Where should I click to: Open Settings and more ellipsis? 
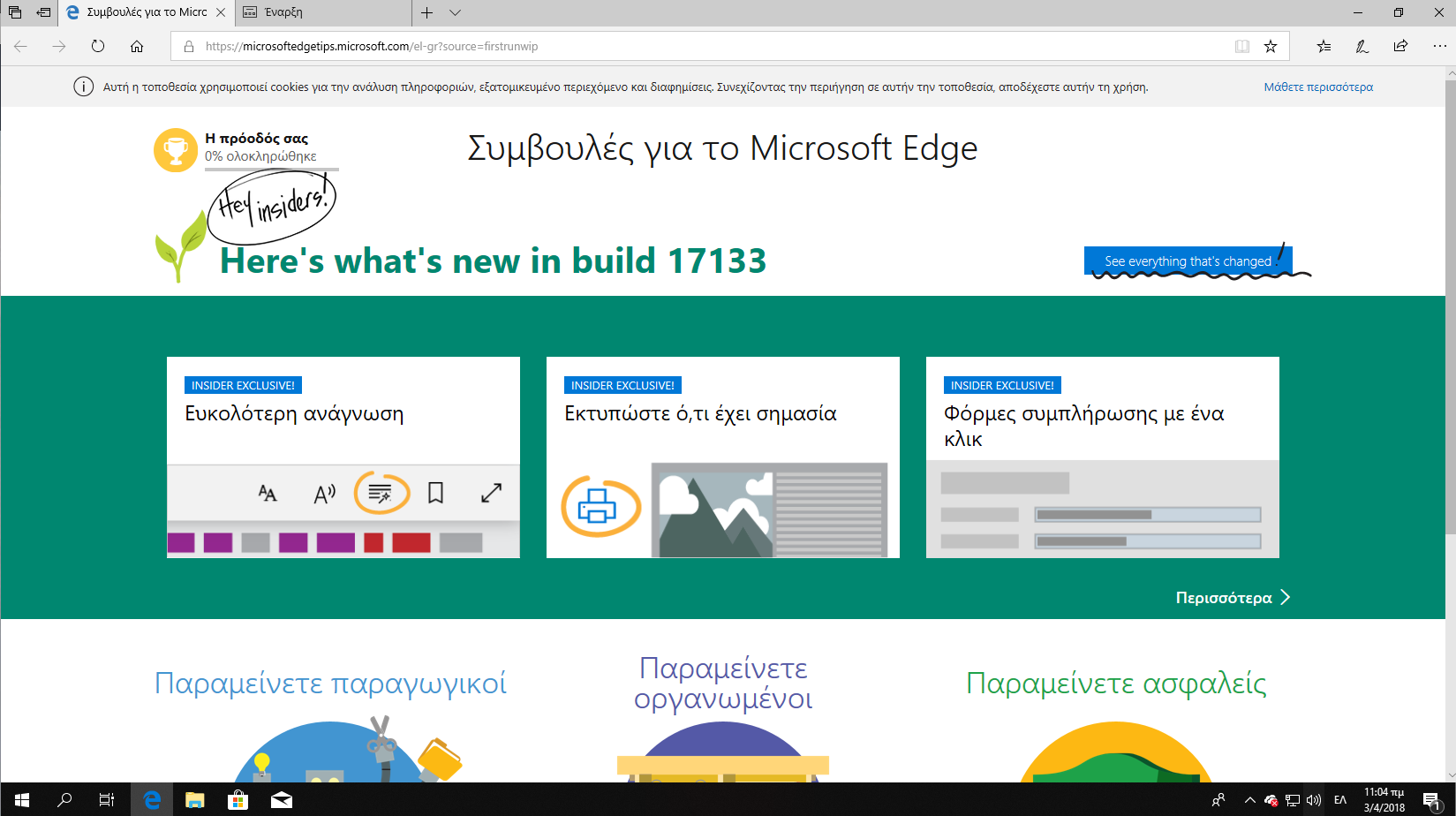point(1439,47)
